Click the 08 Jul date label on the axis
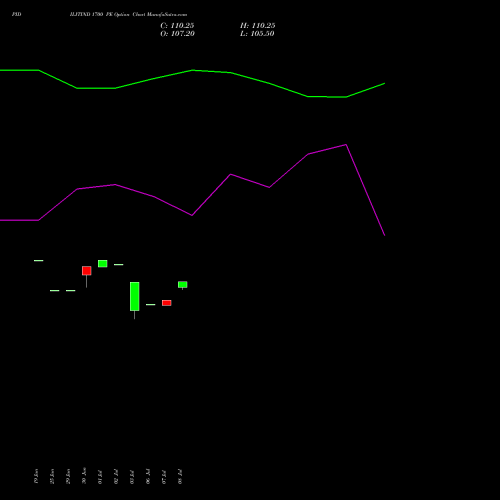This screenshot has height=500, width=500. (180, 477)
